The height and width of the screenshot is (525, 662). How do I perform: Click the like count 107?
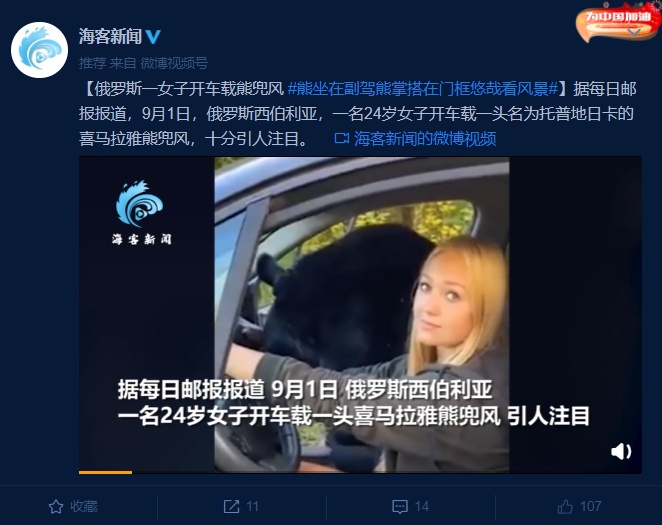point(591,506)
